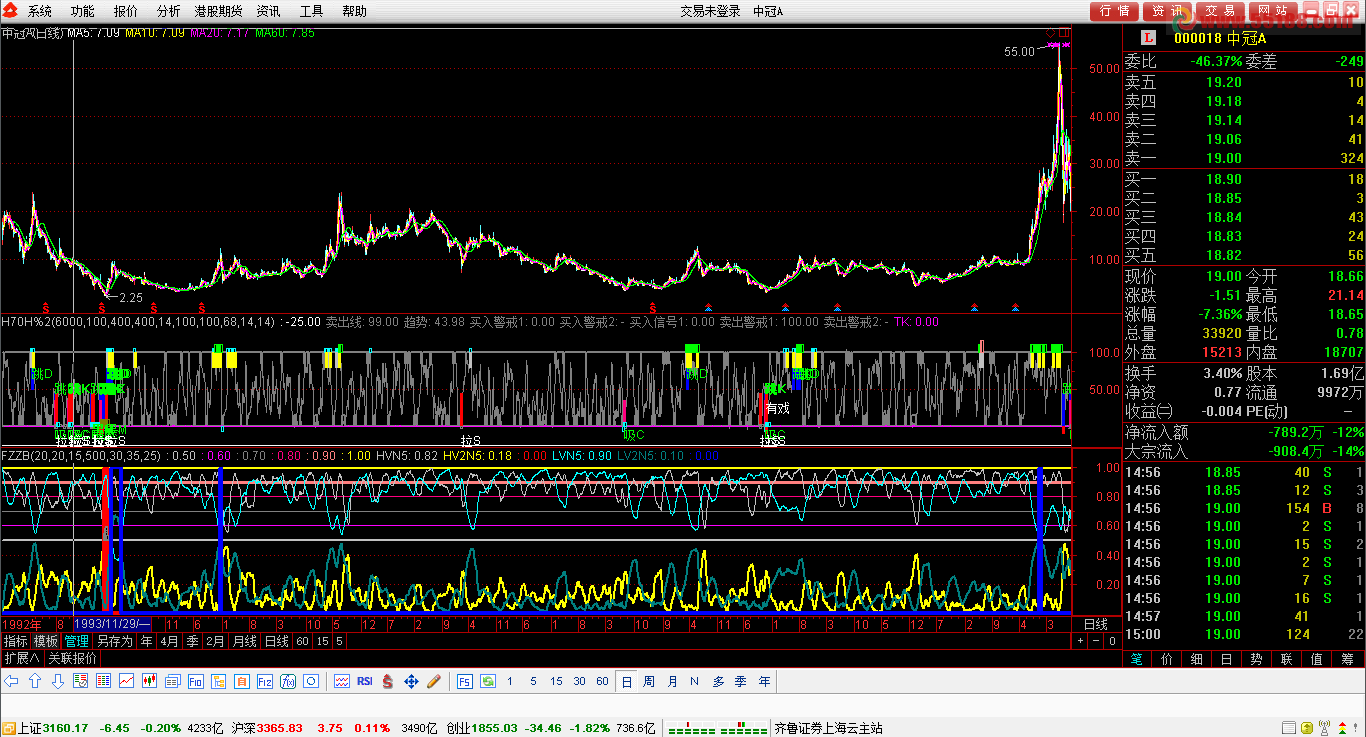The image size is (1366, 737).
Task: Click the left arrow back icon
Action: (12, 681)
